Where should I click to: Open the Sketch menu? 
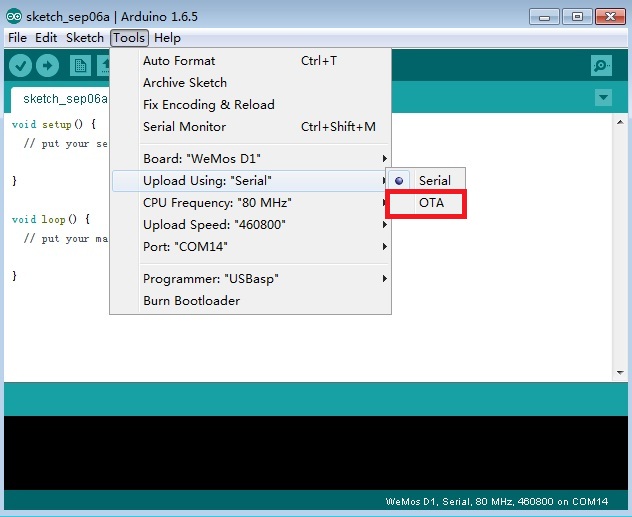click(85, 38)
